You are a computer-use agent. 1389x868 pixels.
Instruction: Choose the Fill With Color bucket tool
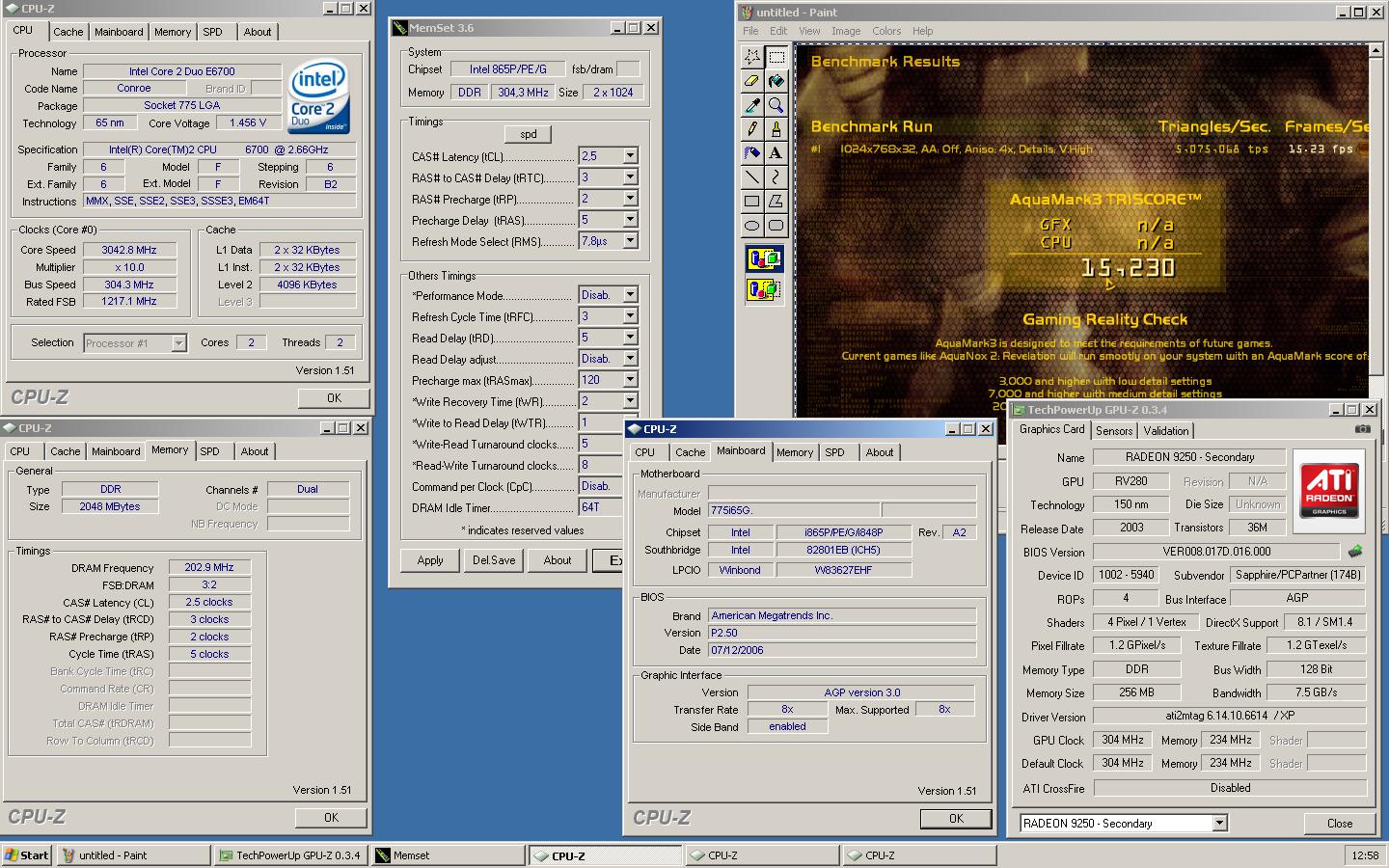pos(776,81)
